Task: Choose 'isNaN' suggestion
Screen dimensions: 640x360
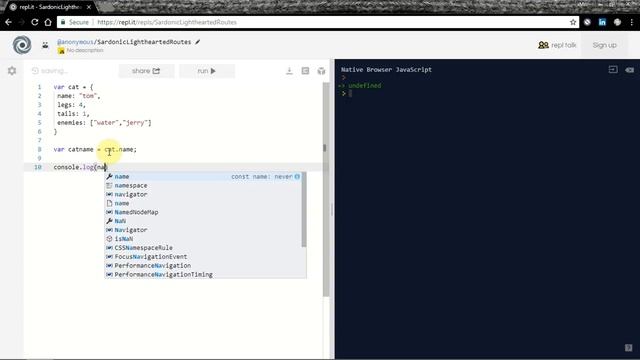Action: [x=204, y=239]
